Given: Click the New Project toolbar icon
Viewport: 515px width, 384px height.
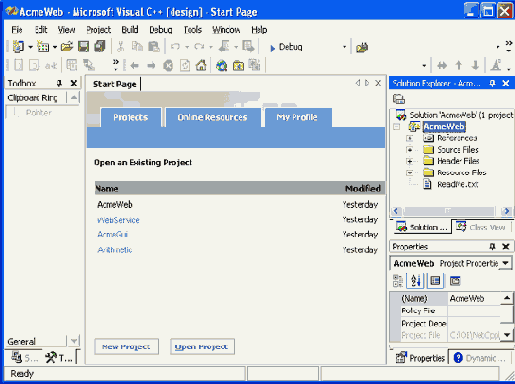Looking at the screenshot, I should pos(18,46).
